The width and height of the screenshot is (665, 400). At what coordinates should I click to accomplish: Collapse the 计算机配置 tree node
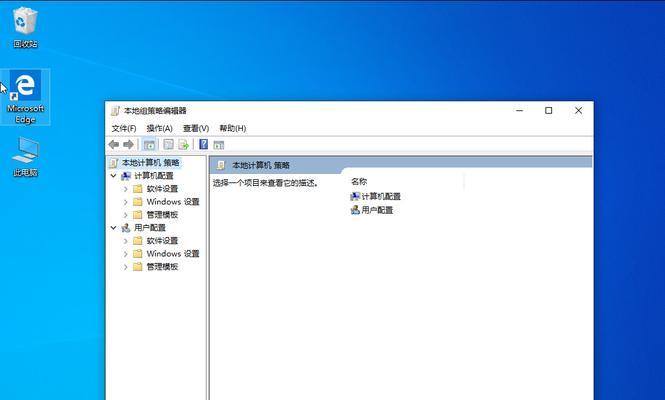[113, 176]
